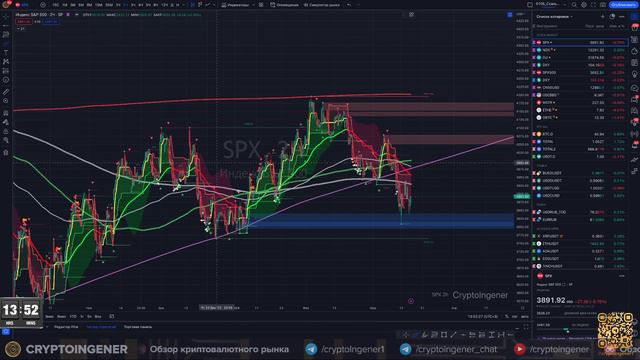
Task: Open the ideas lightbulb icon in right sidebar
Action: [635, 74]
